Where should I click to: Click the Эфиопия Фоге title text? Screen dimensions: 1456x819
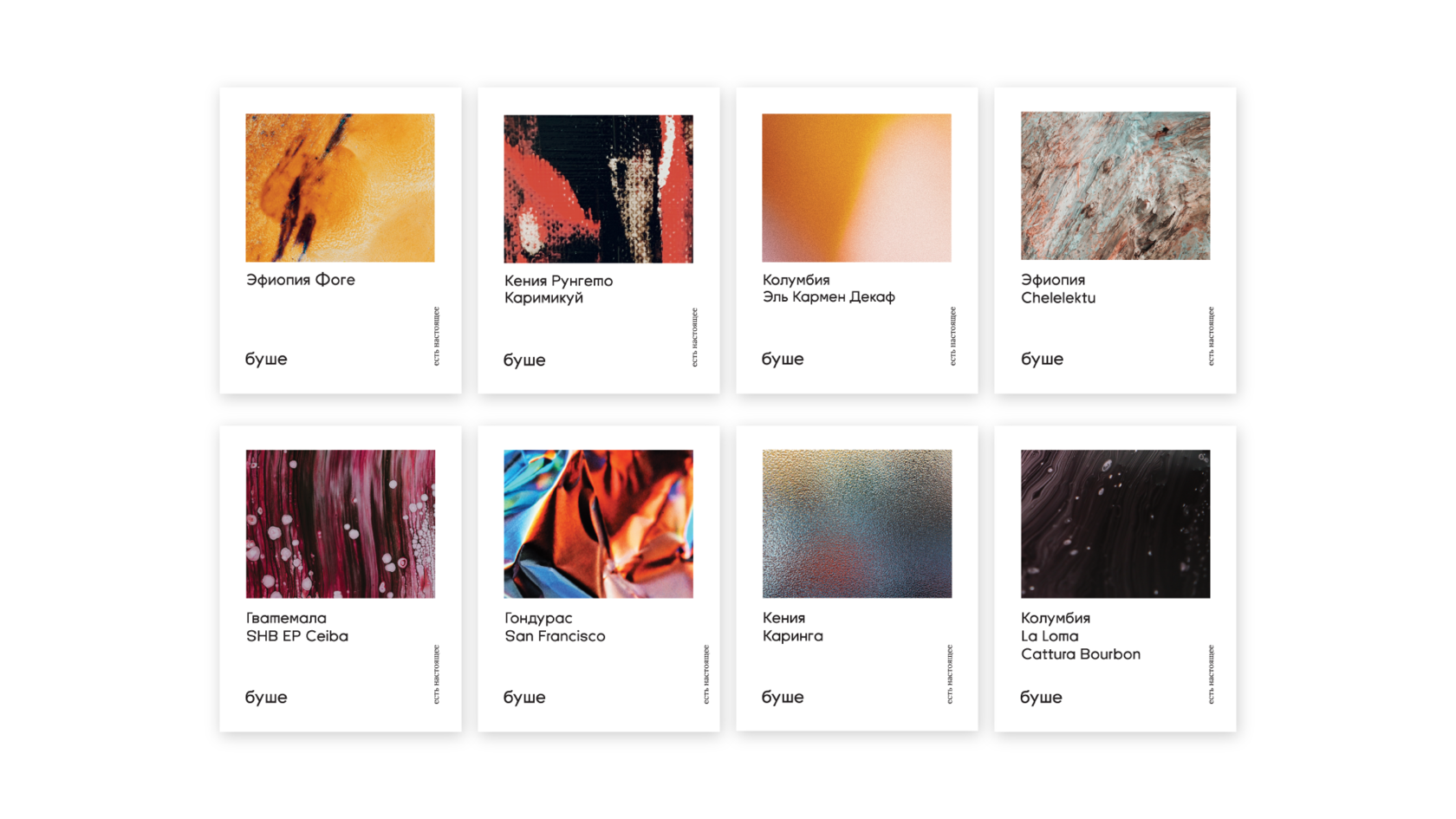click(x=300, y=280)
